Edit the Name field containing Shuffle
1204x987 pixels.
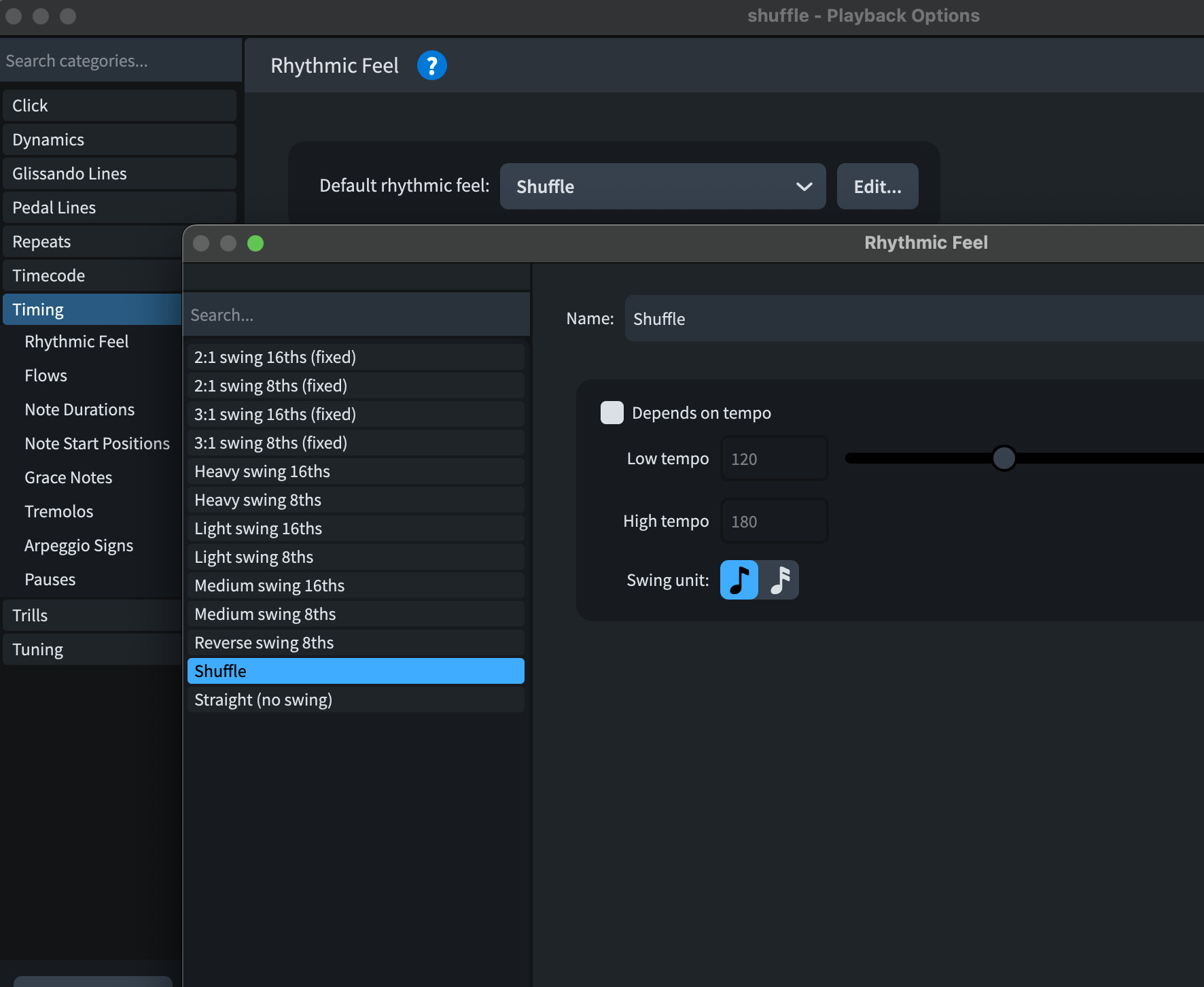pos(915,318)
